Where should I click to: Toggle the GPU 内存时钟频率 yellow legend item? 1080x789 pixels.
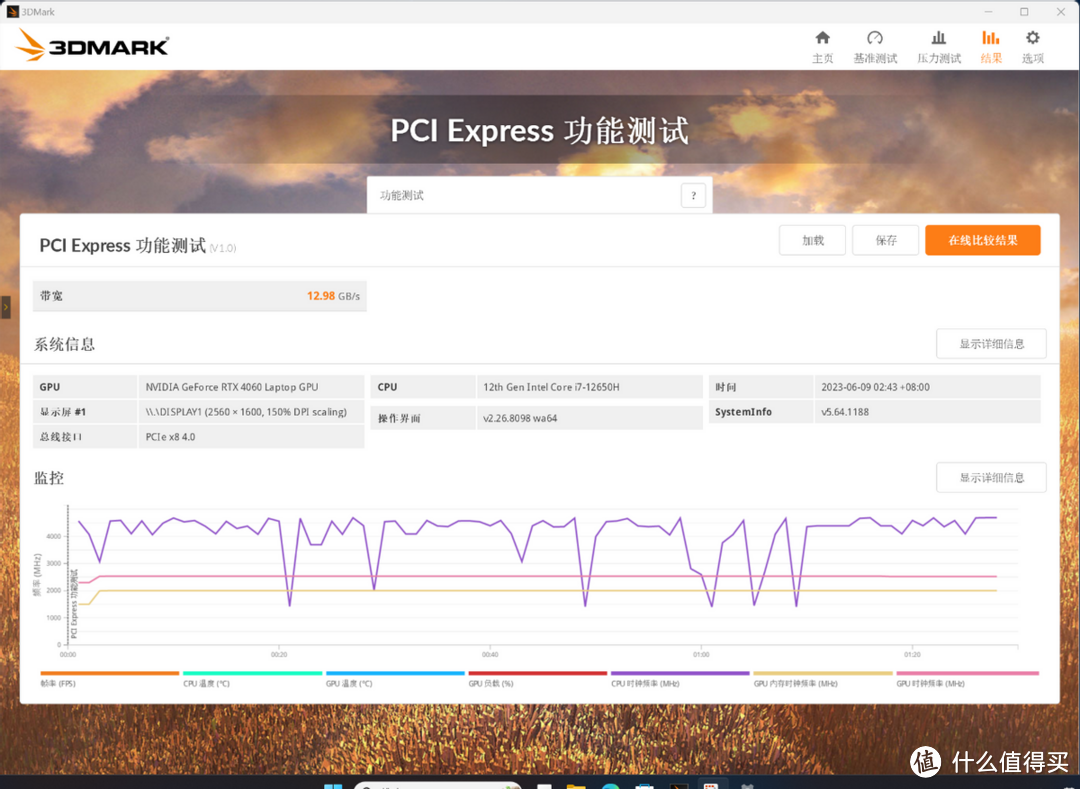(x=822, y=679)
